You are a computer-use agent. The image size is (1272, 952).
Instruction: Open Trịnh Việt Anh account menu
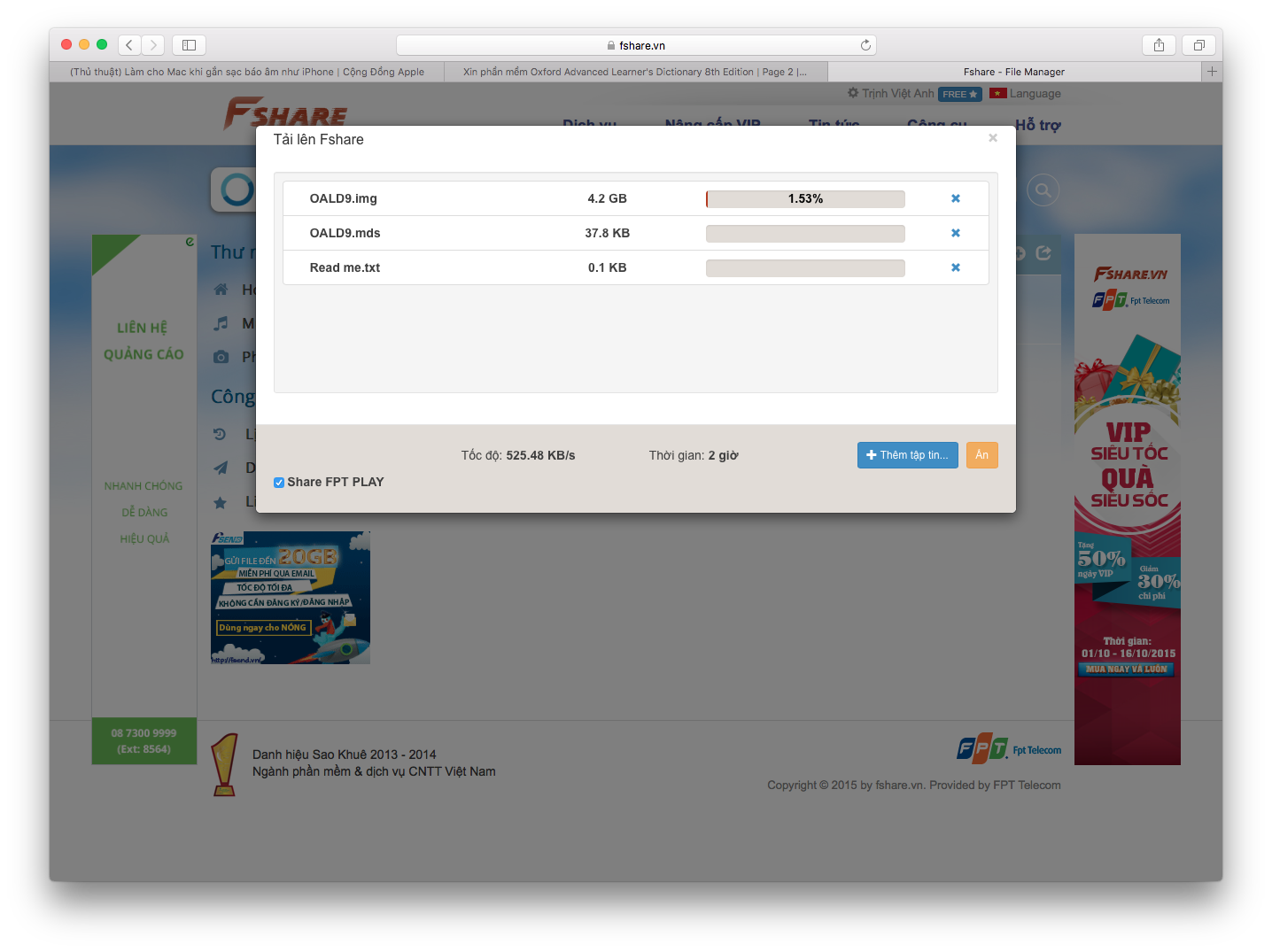point(897,94)
